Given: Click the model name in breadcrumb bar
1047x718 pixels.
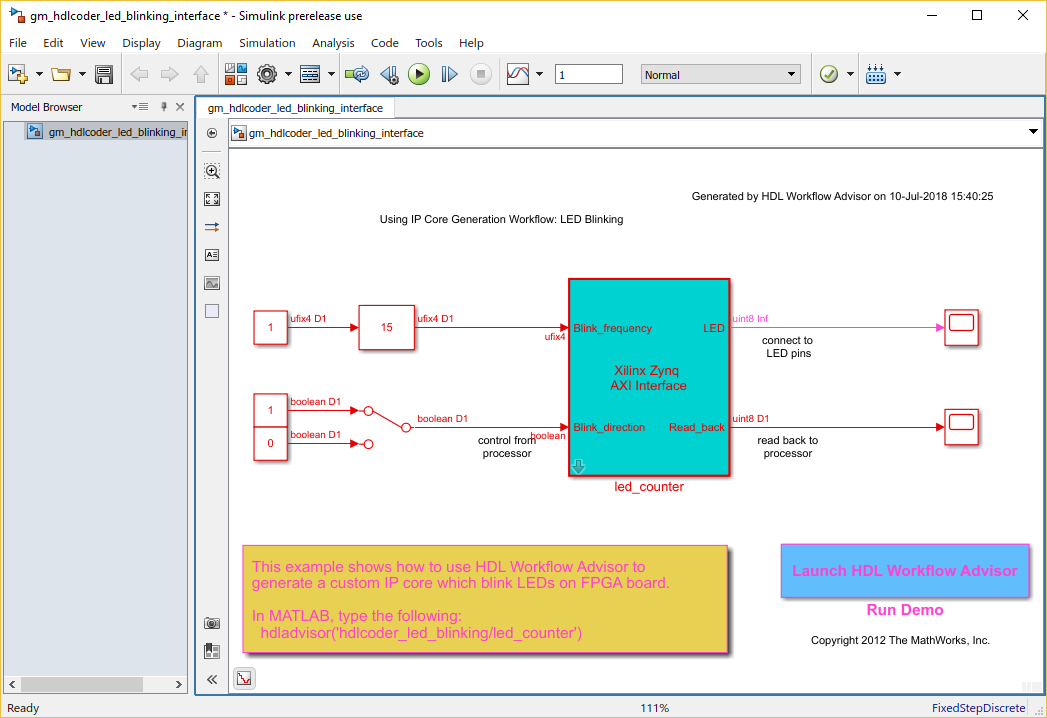Looking at the screenshot, I should click(336, 133).
